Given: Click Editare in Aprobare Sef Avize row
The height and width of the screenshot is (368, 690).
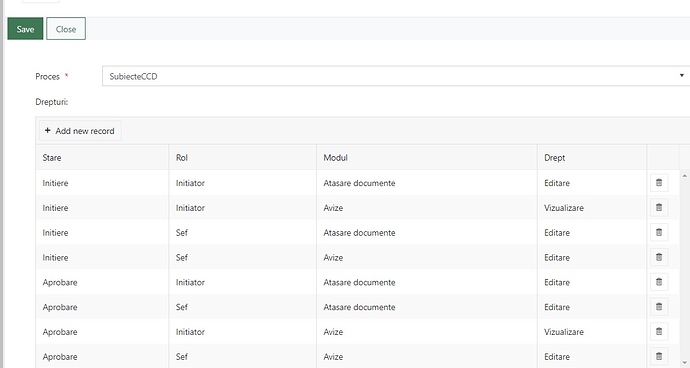Looking at the screenshot, I should point(557,357).
